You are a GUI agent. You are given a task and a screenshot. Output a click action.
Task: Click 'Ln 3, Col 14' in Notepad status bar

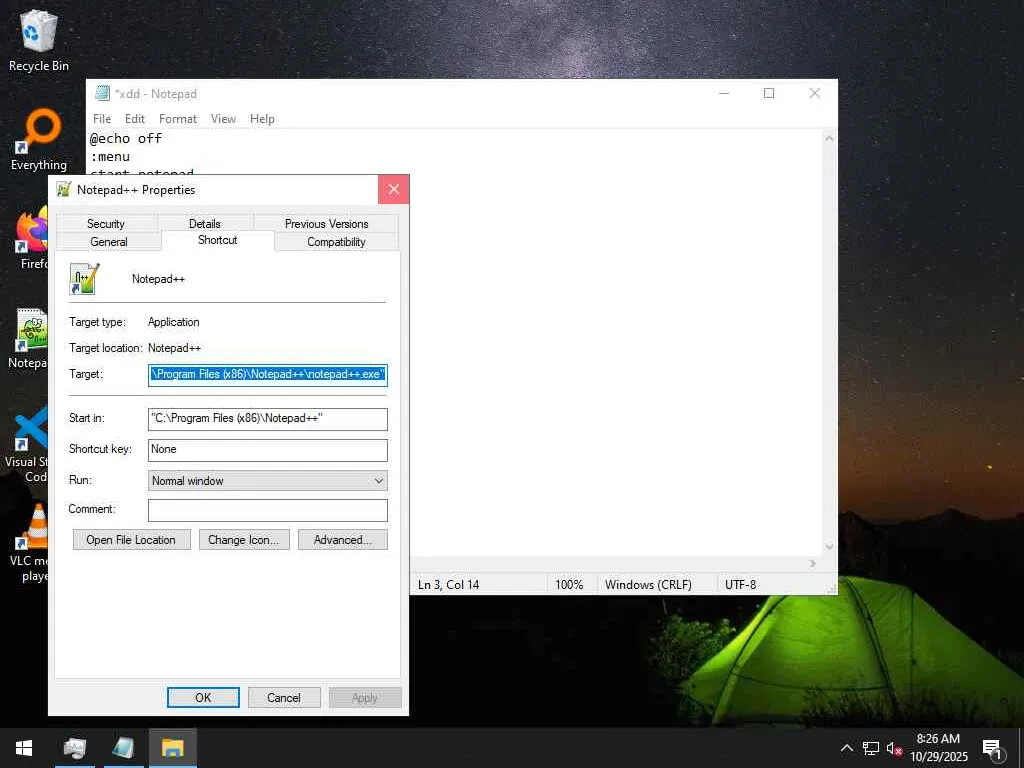click(x=449, y=584)
